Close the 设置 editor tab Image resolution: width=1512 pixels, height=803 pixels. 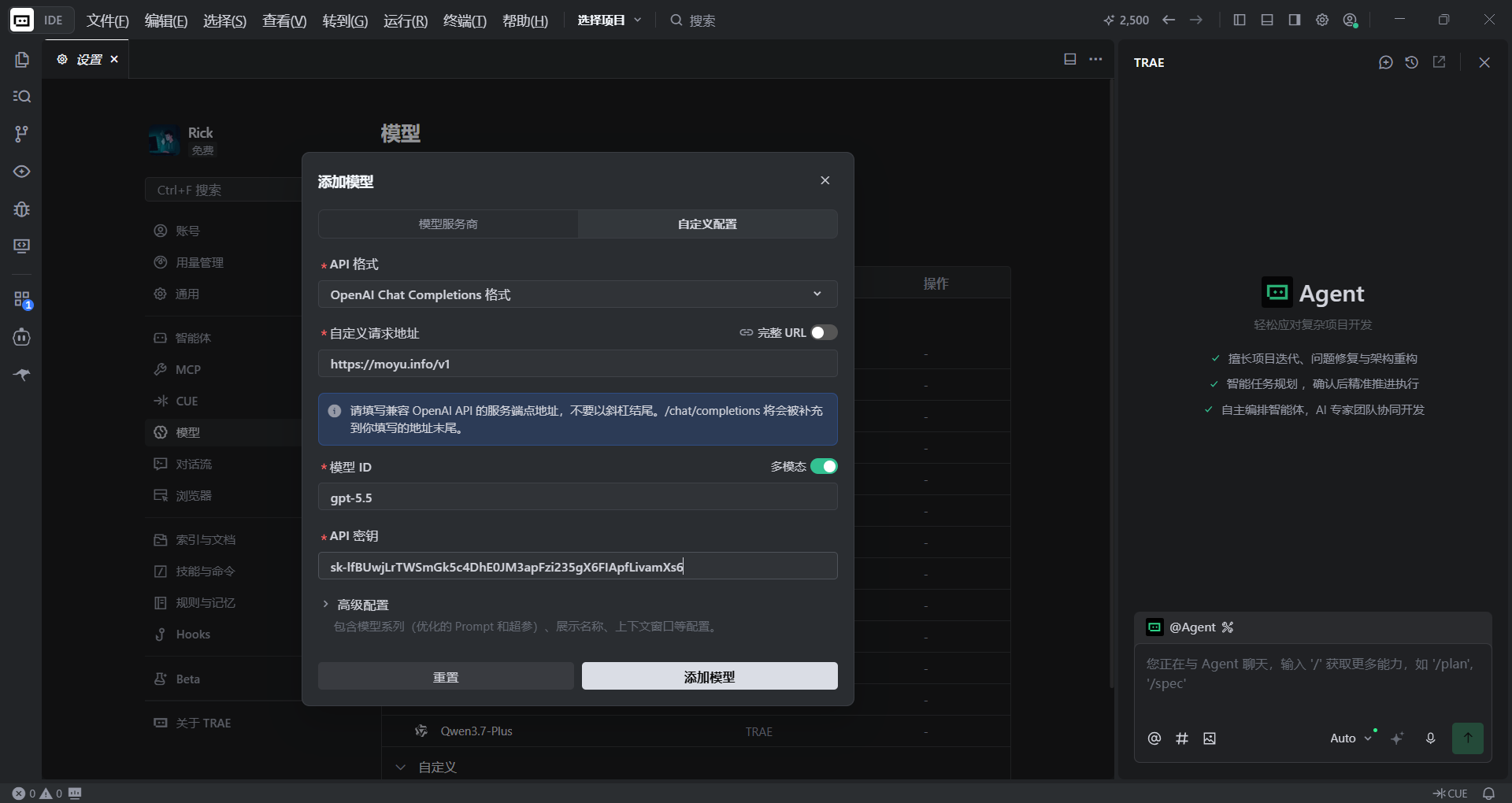click(114, 59)
